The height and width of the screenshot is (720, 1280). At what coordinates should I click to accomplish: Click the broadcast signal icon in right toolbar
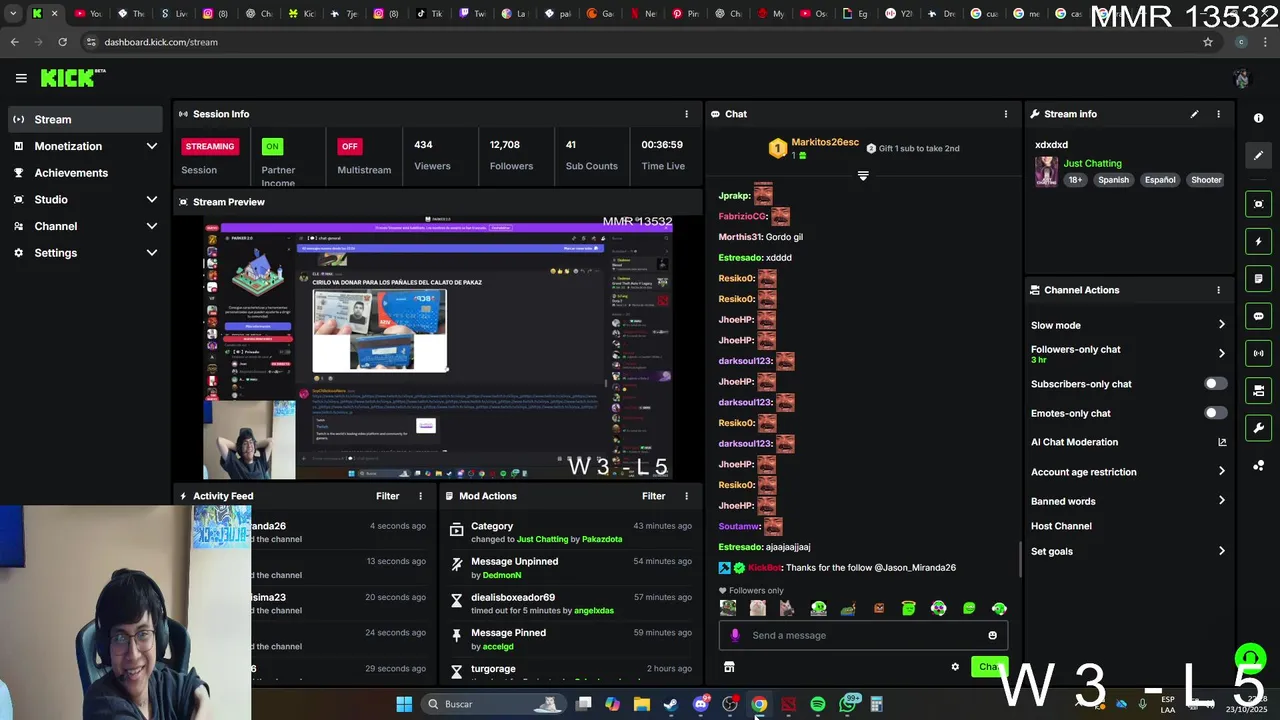click(x=1258, y=353)
